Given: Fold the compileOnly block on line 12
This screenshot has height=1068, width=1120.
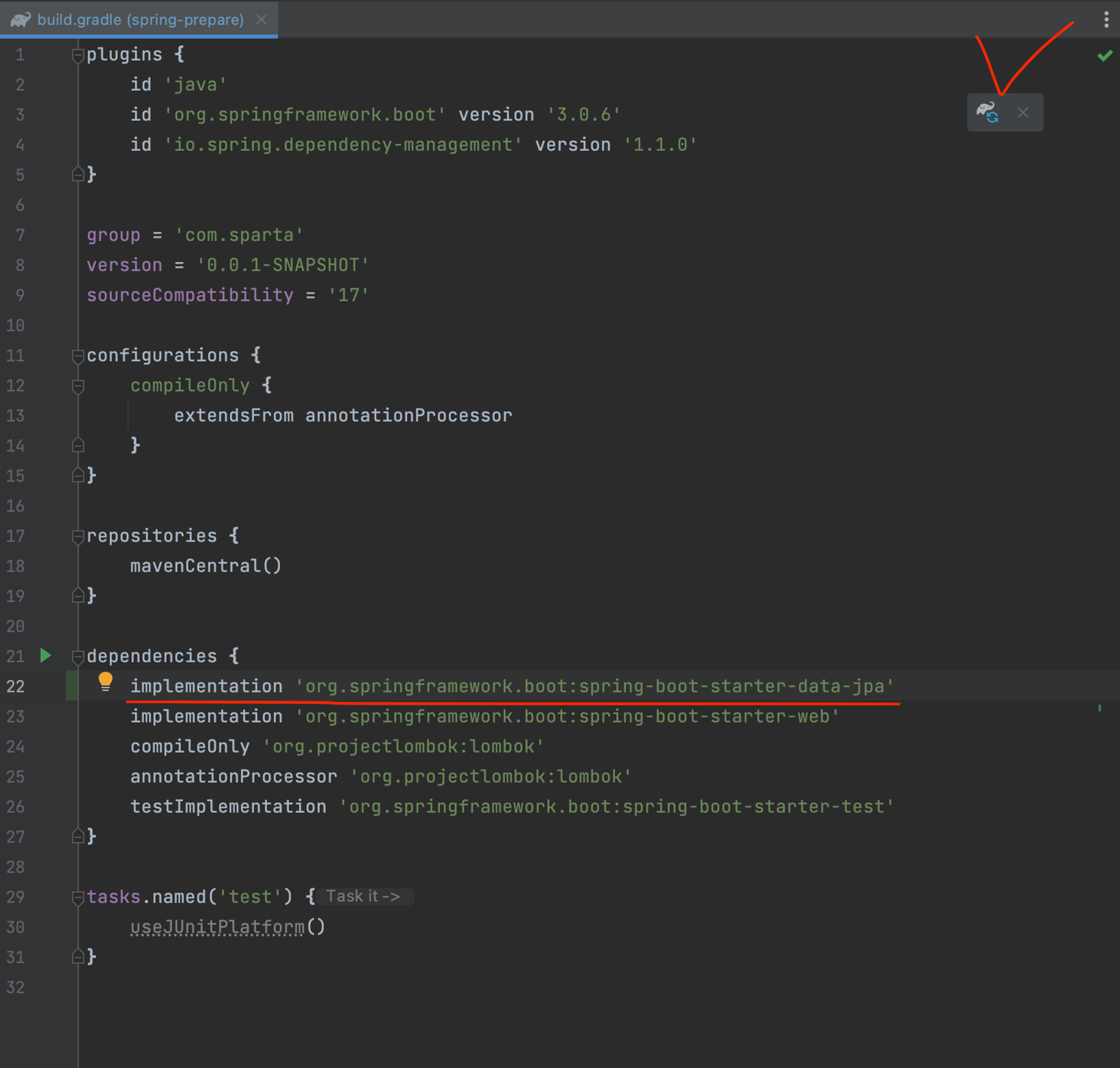Looking at the screenshot, I should [x=78, y=386].
